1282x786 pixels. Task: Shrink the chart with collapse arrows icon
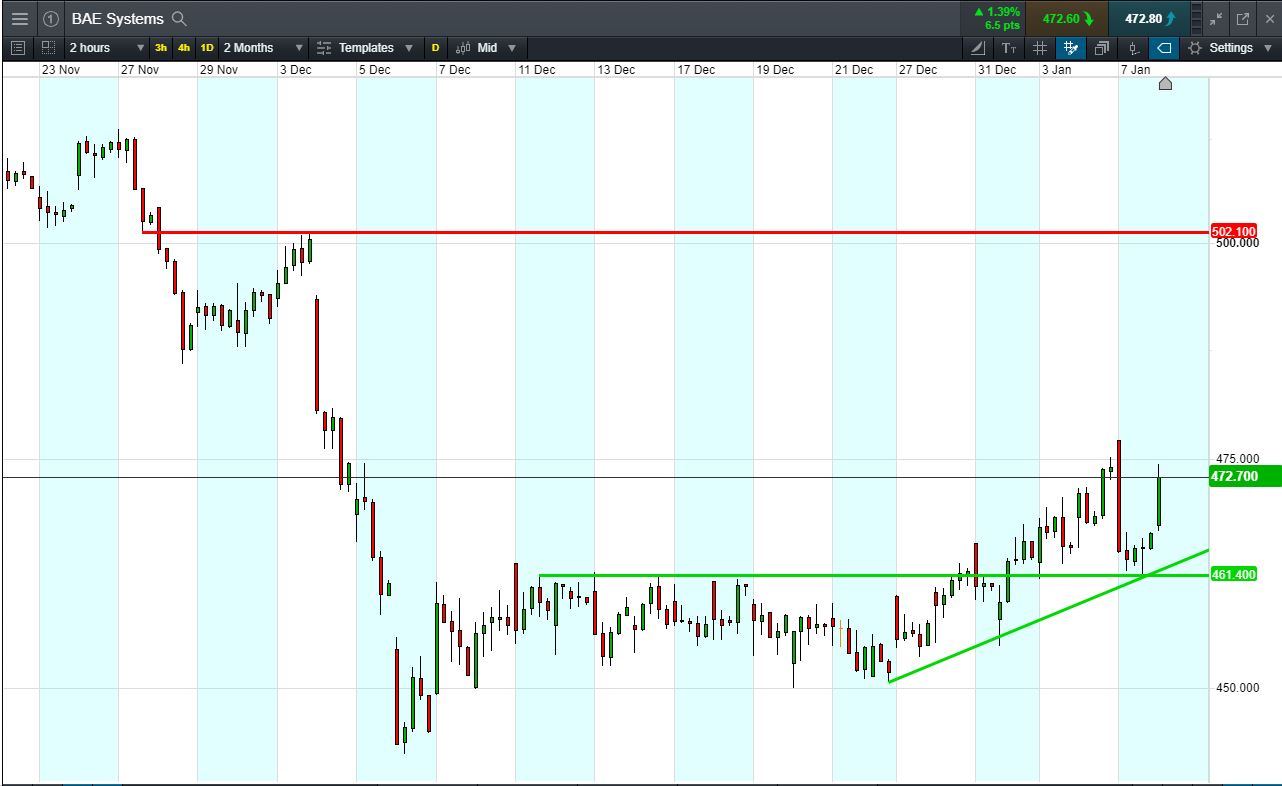pos(1216,19)
